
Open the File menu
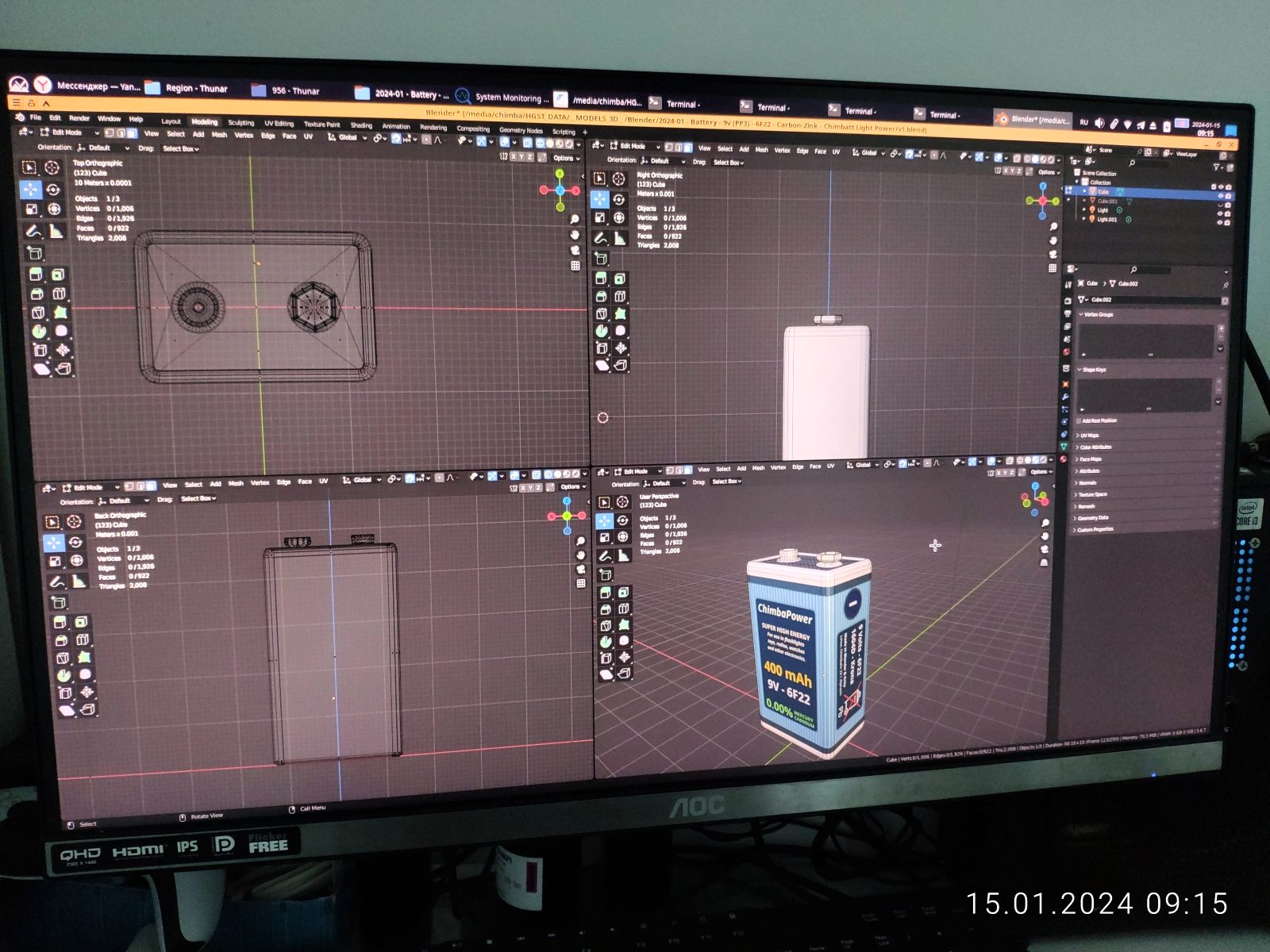tap(36, 117)
